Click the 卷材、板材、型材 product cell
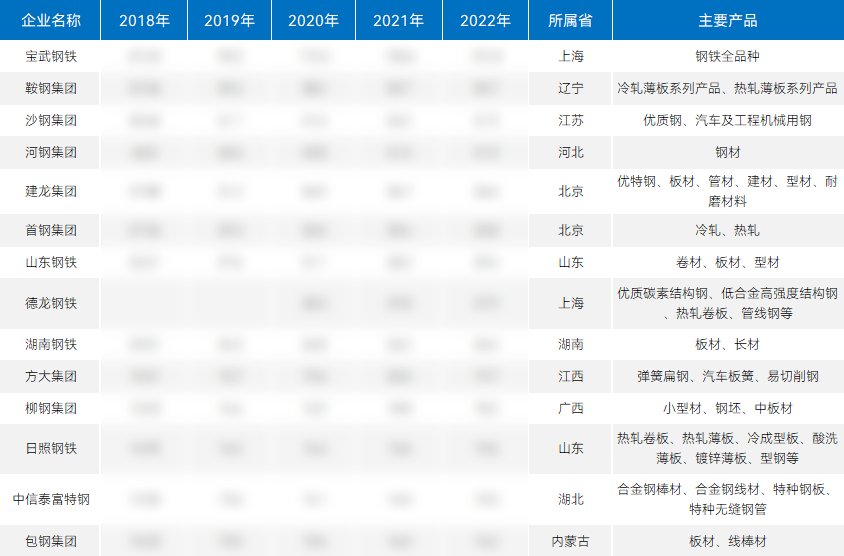 (728, 262)
